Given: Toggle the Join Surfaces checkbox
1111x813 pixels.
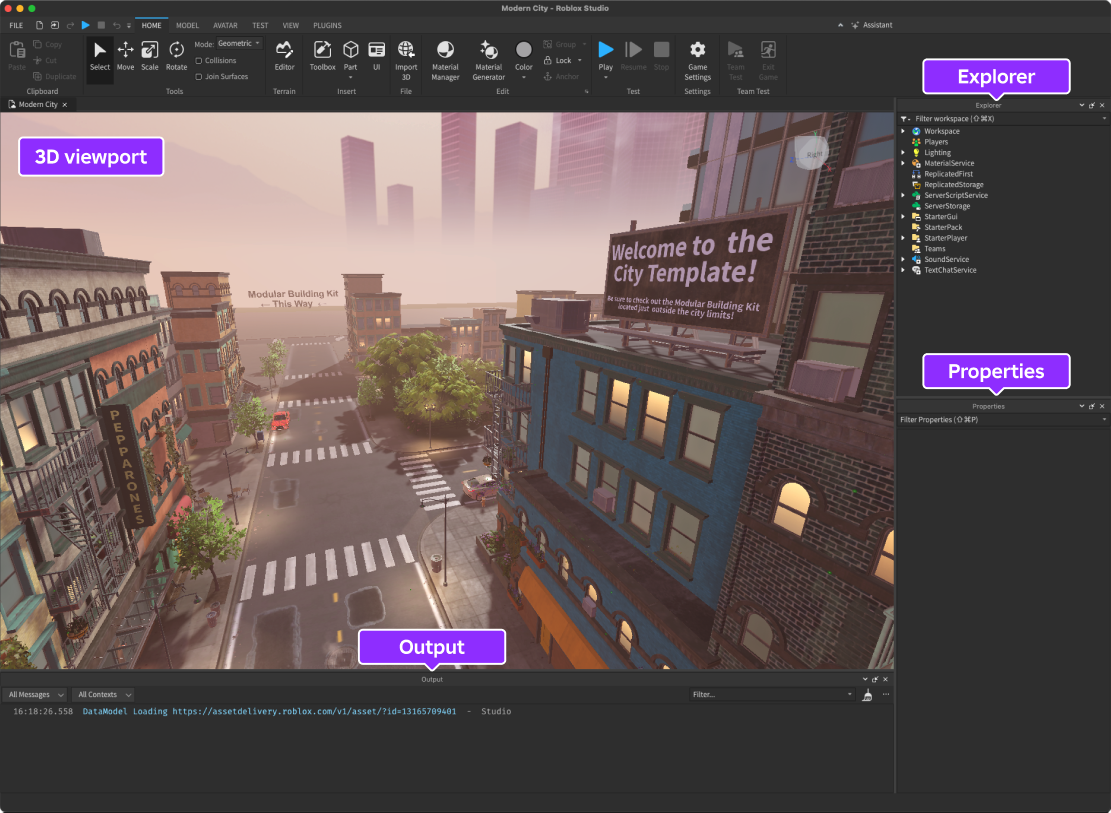Looking at the screenshot, I should click(198, 77).
